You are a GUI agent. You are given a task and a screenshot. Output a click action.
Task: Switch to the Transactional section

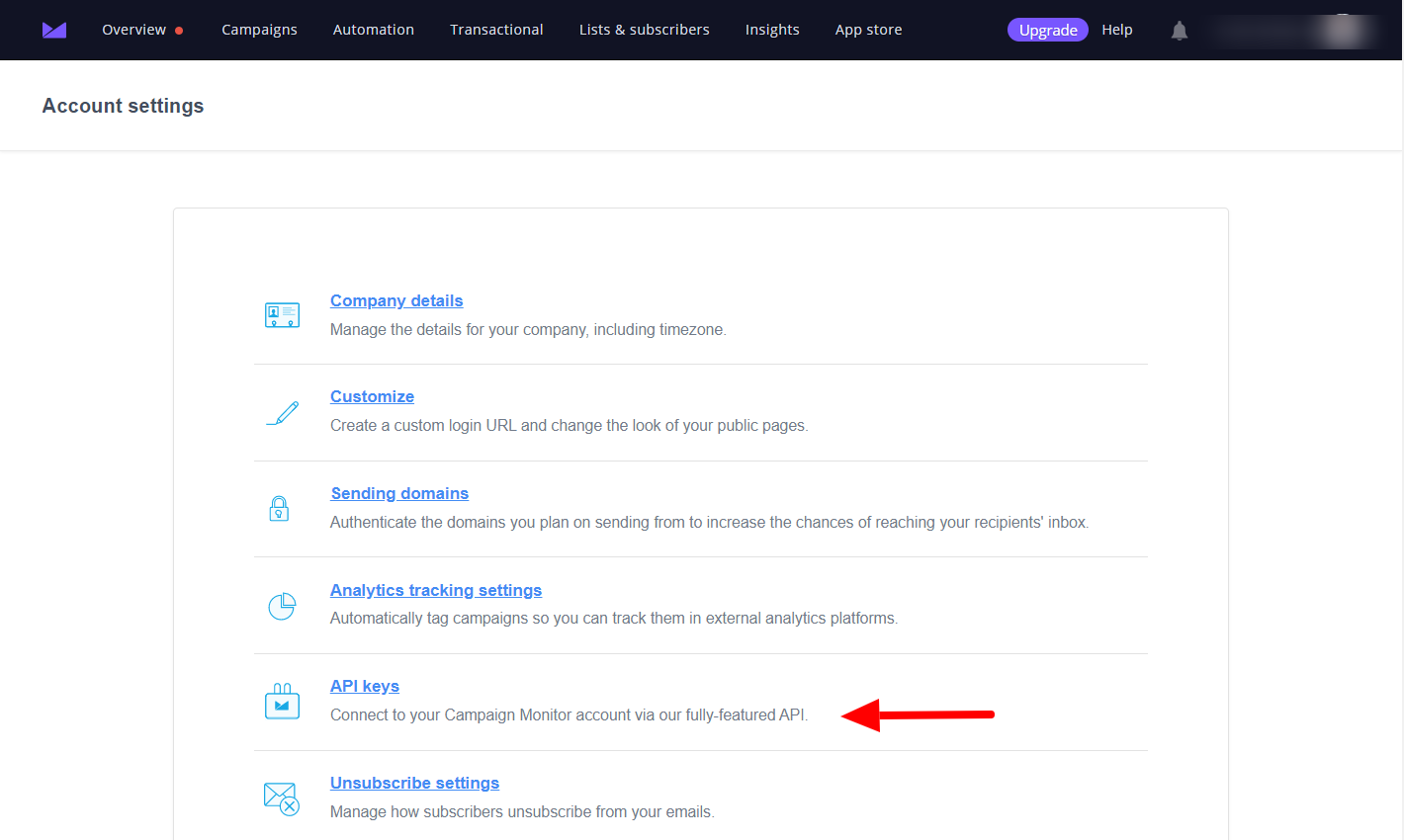coord(496,30)
